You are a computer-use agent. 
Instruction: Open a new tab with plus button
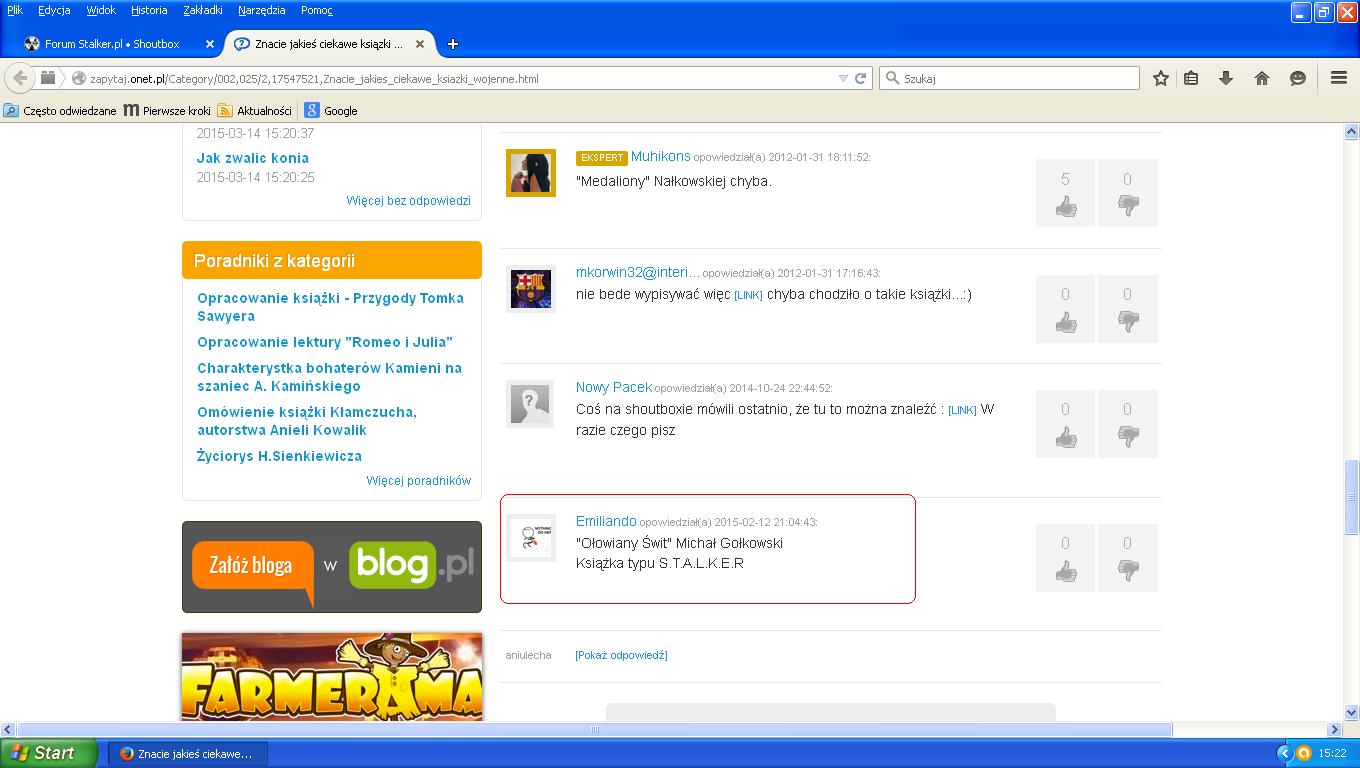[453, 44]
